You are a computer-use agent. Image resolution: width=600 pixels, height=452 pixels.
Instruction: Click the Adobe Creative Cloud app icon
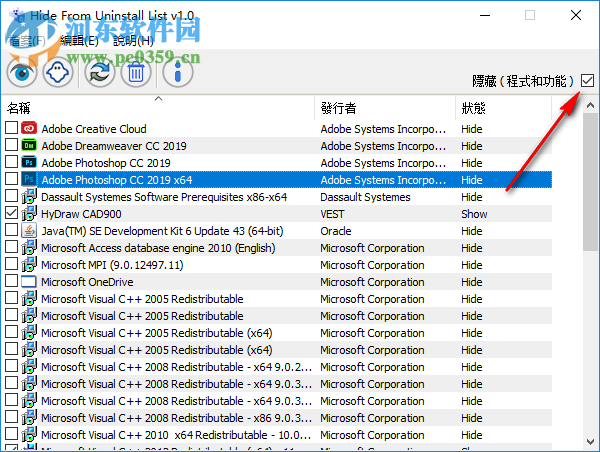pos(29,129)
